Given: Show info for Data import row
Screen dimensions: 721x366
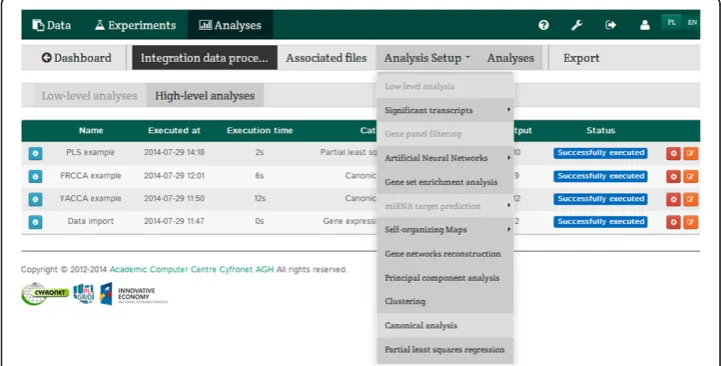Looking at the screenshot, I should (x=35, y=222).
